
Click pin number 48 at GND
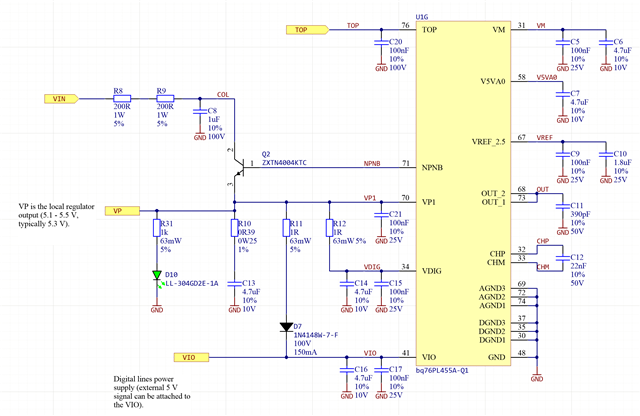pyautogui.click(x=522, y=353)
